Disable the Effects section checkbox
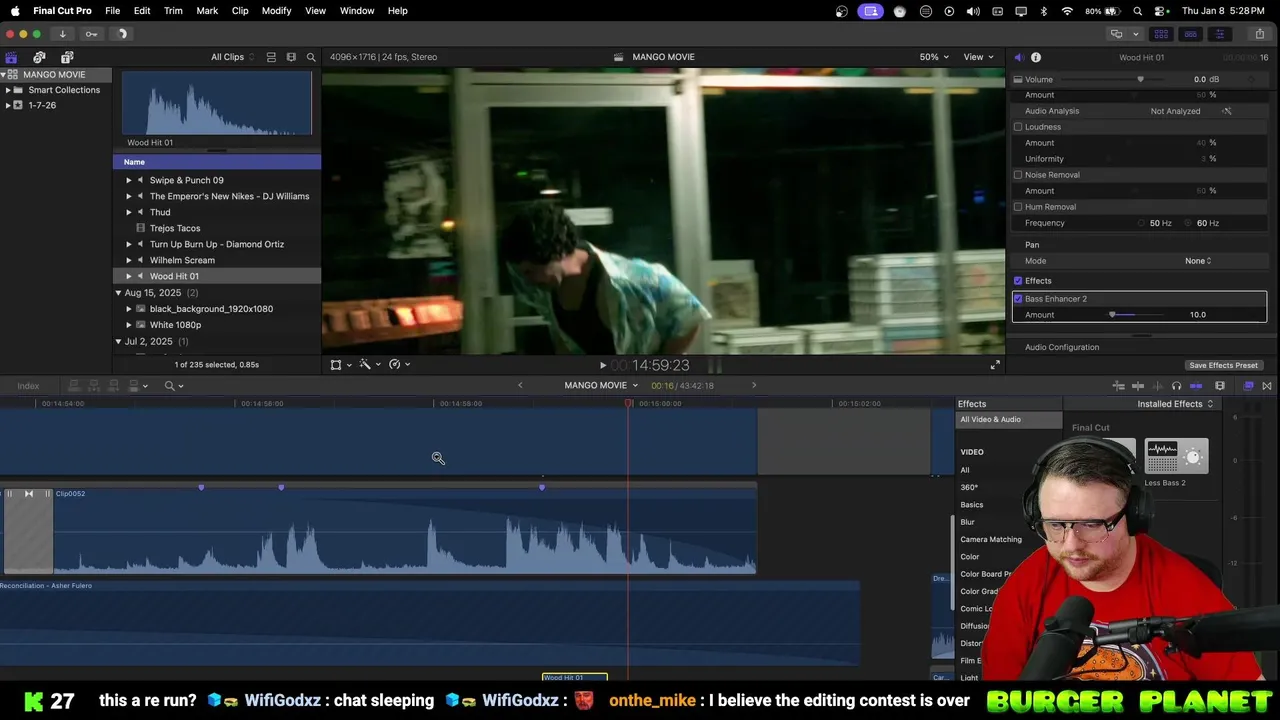 coord(1018,281)
